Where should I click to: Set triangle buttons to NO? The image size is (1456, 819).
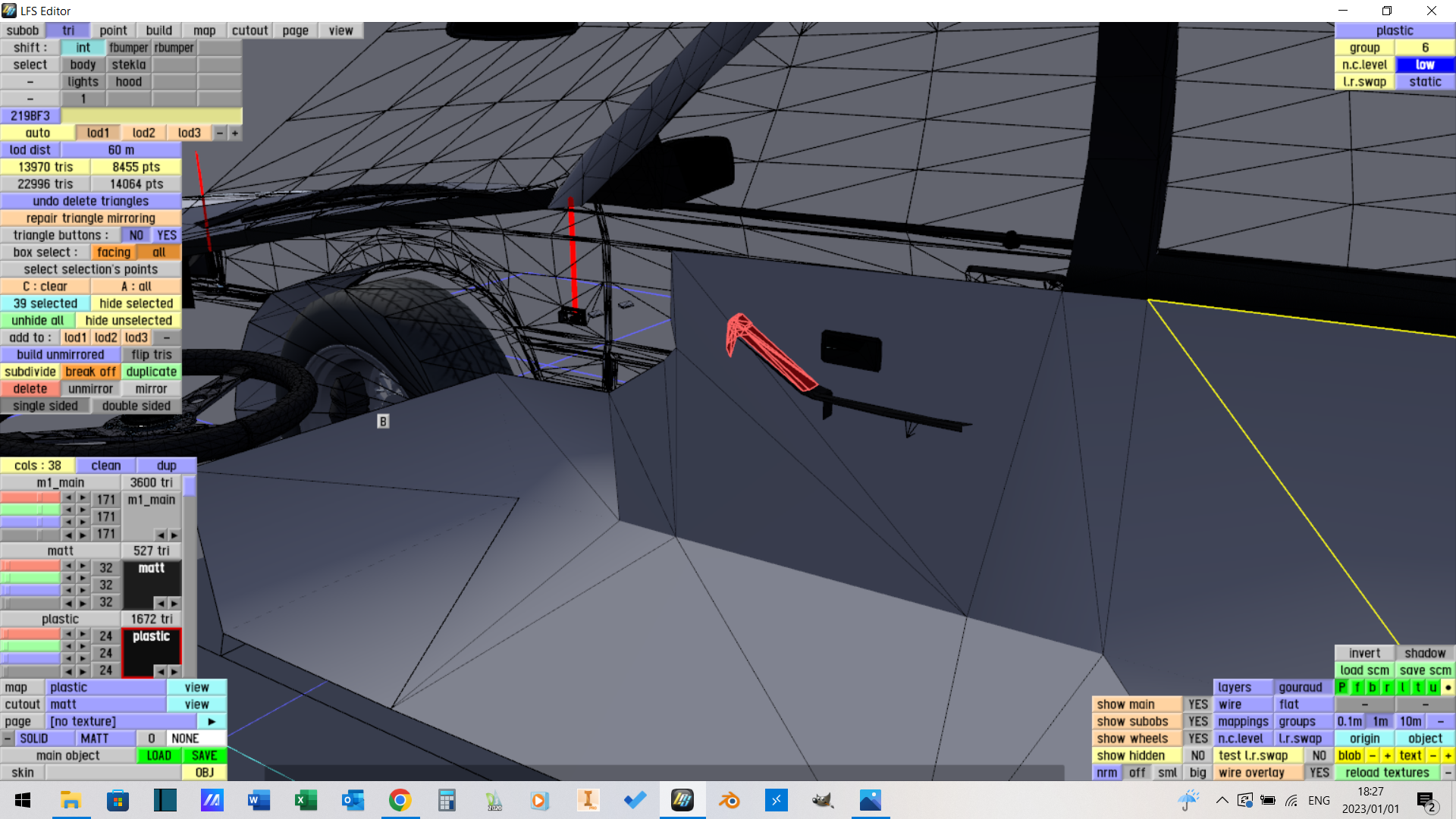click(x=136, y=235)
